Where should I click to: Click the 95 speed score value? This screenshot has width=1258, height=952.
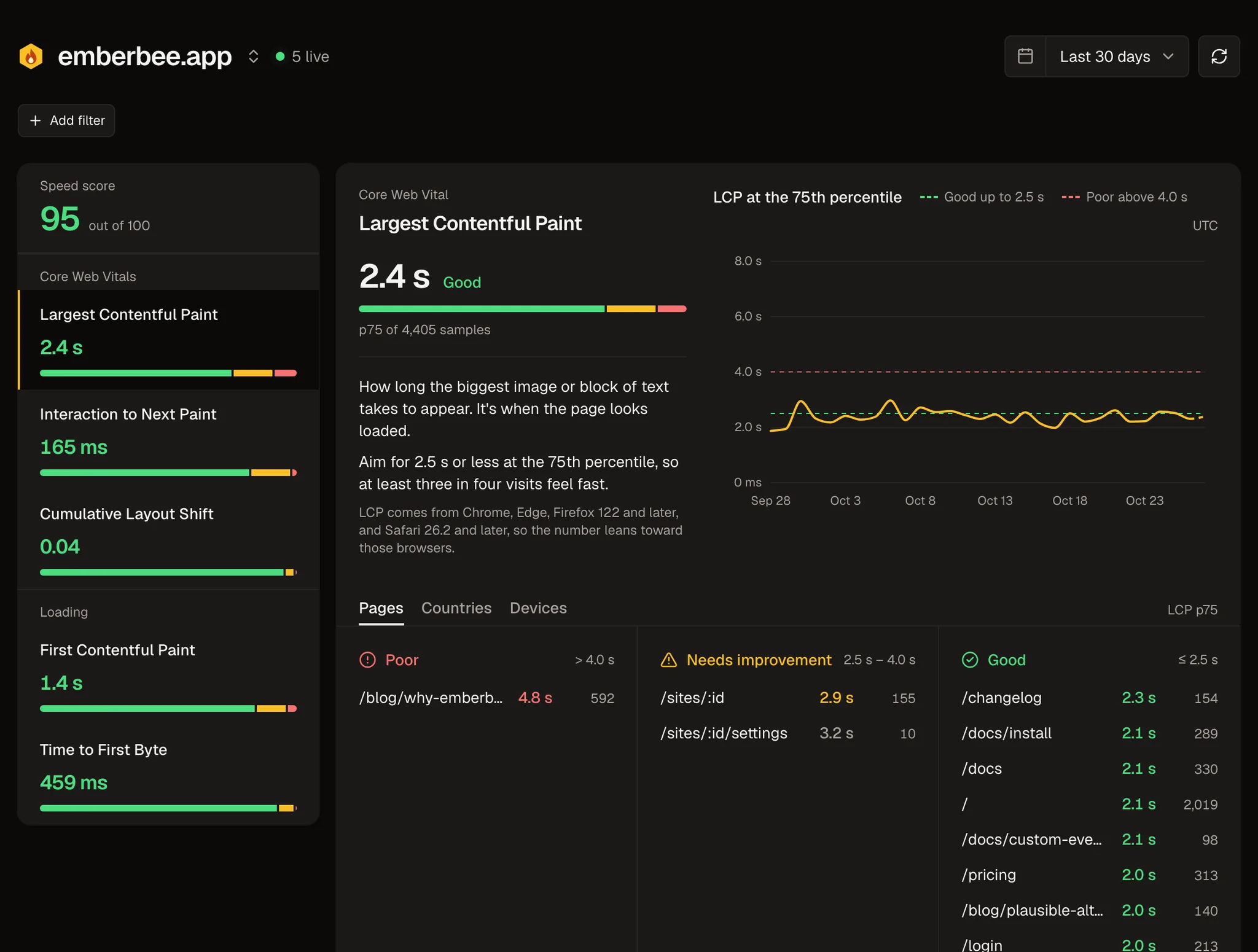point(60,219)
